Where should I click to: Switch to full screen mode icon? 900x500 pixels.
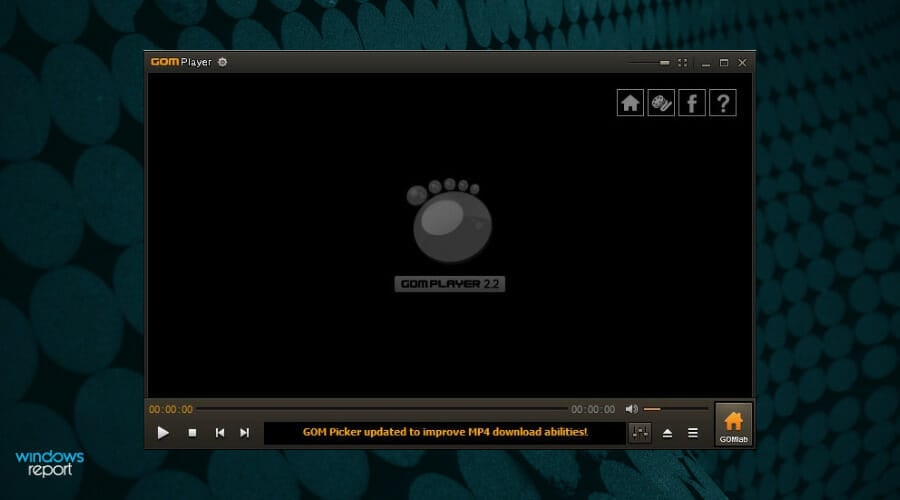pos(682,62)
